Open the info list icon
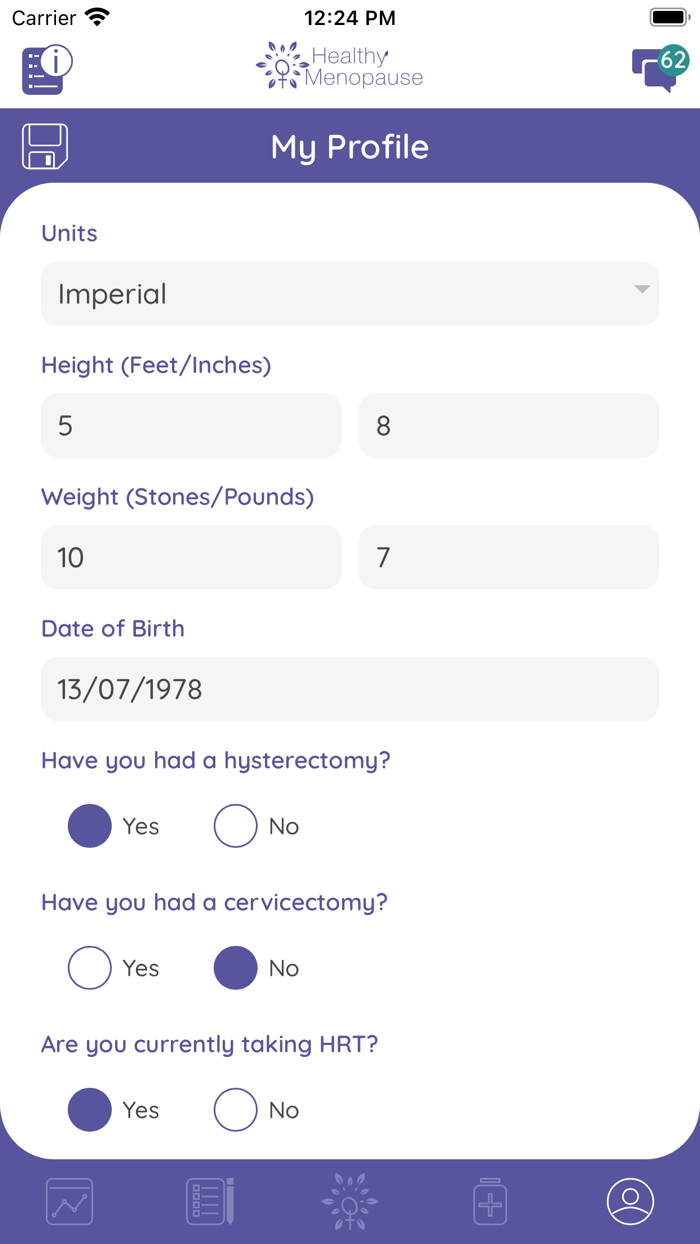The width and height of the screenshot is (700, 1244). point(47,69)
